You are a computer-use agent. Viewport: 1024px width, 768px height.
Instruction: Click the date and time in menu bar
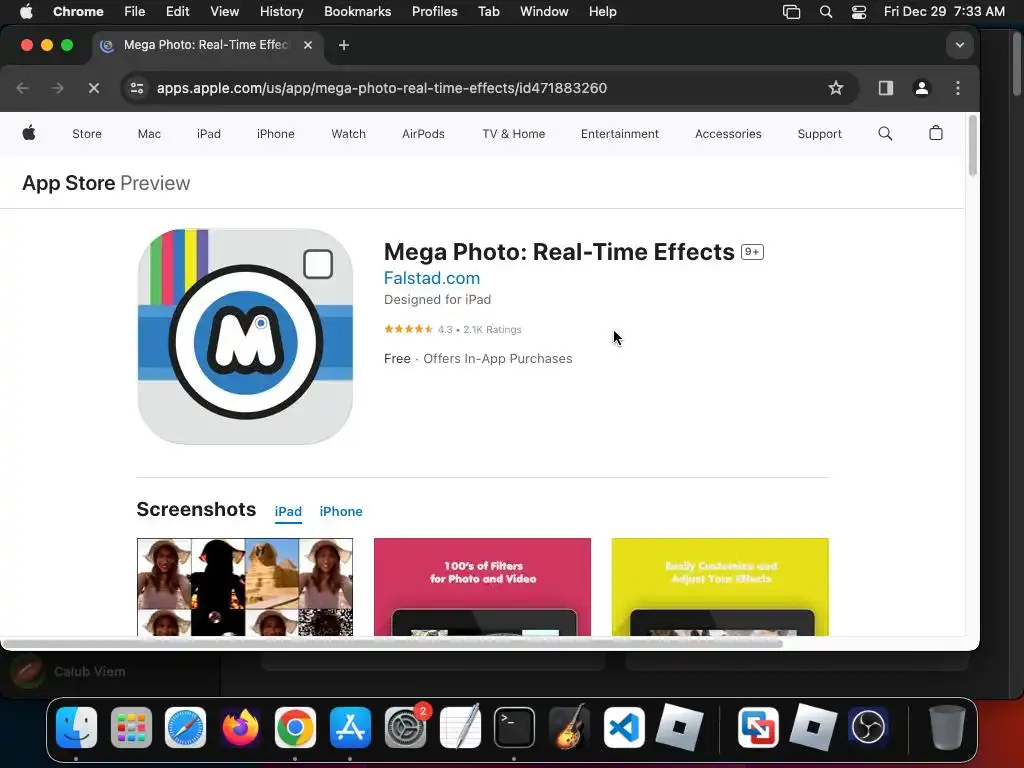tap(944, 12)
